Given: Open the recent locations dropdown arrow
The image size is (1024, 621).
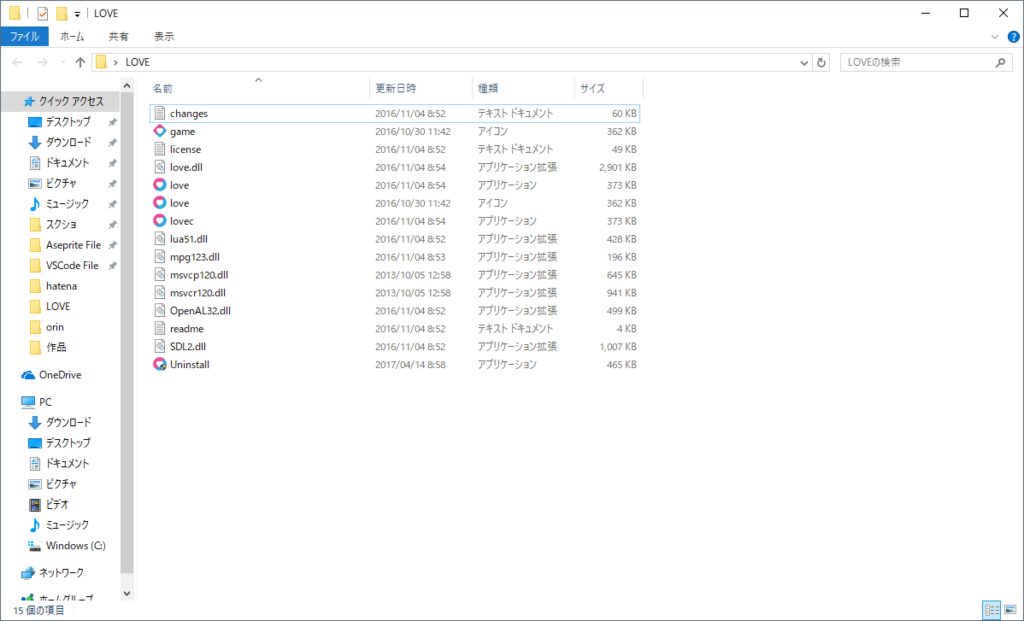Looking at the screenshot, I should pyautogui.click(x=63, y=62).
